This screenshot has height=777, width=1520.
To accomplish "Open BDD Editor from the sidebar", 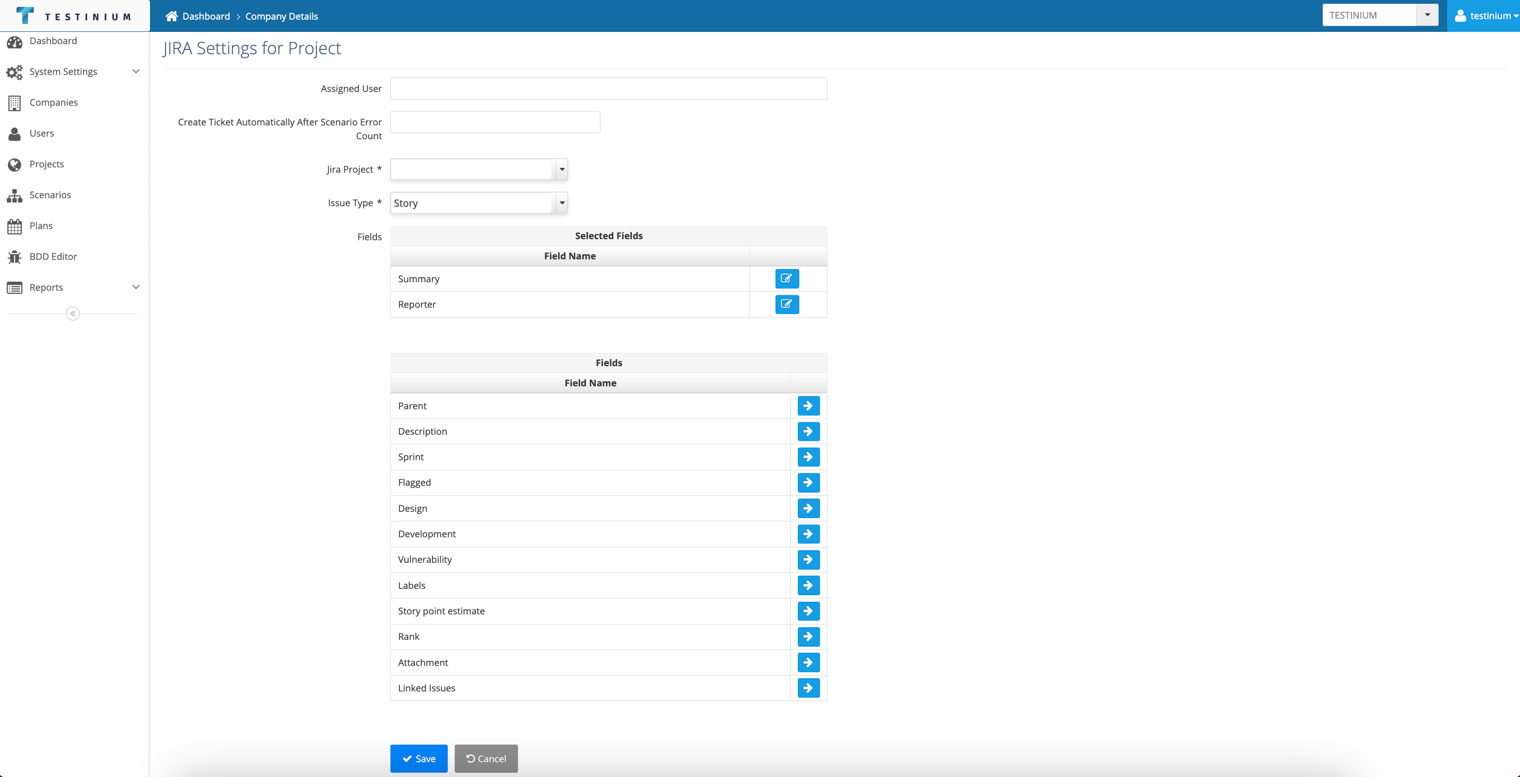I will coord(53,257).
